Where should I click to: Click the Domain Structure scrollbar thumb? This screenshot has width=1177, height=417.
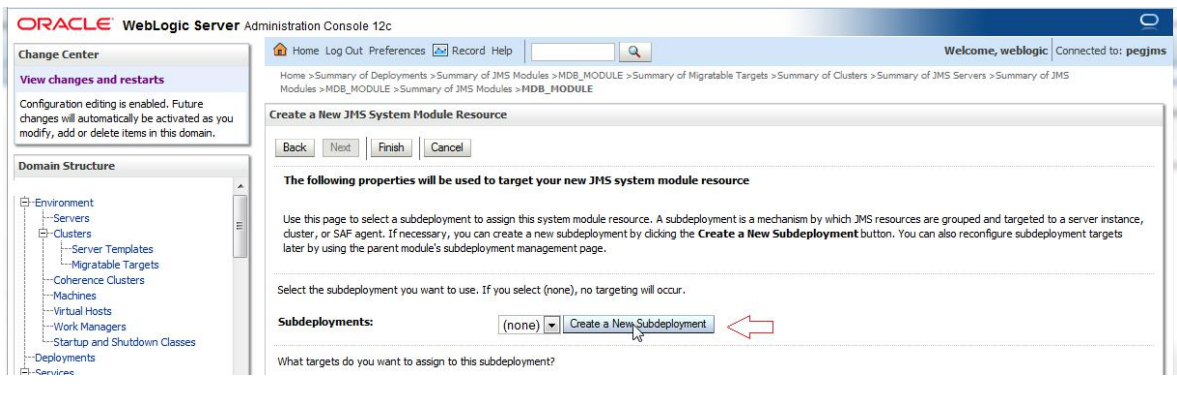pyautogui.click(x=240, y=226)
